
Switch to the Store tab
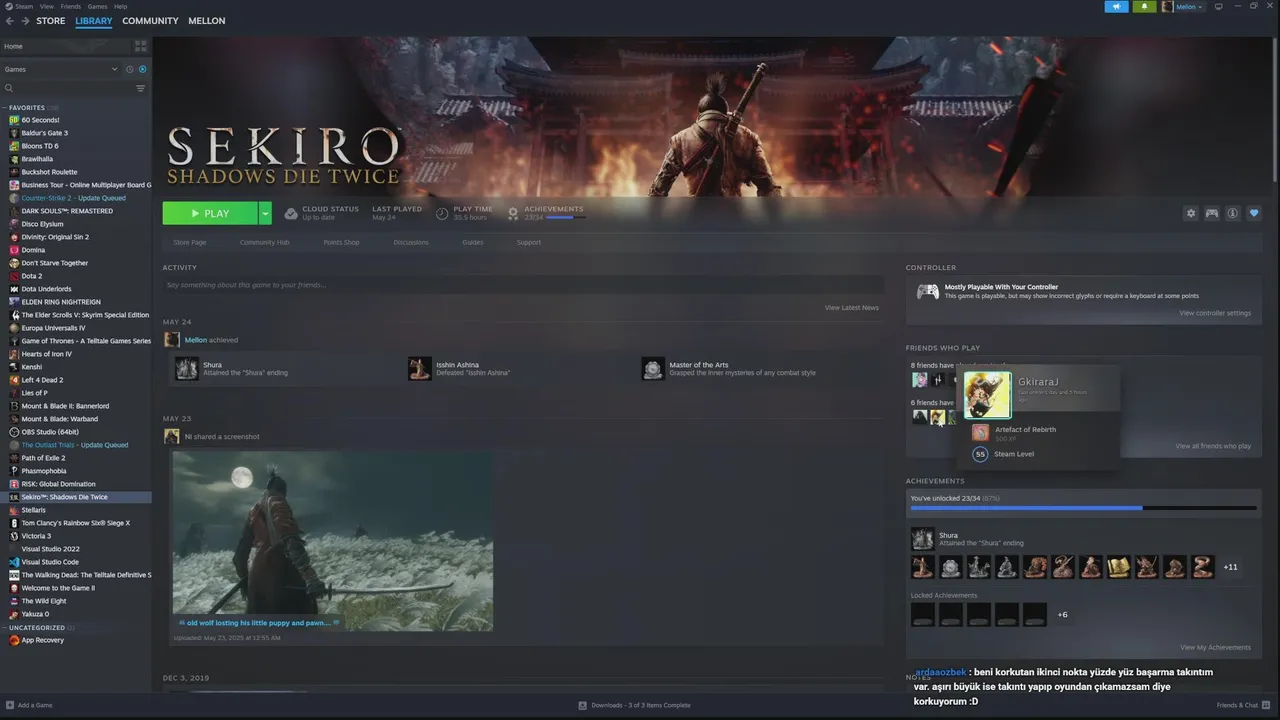point(51,21)
